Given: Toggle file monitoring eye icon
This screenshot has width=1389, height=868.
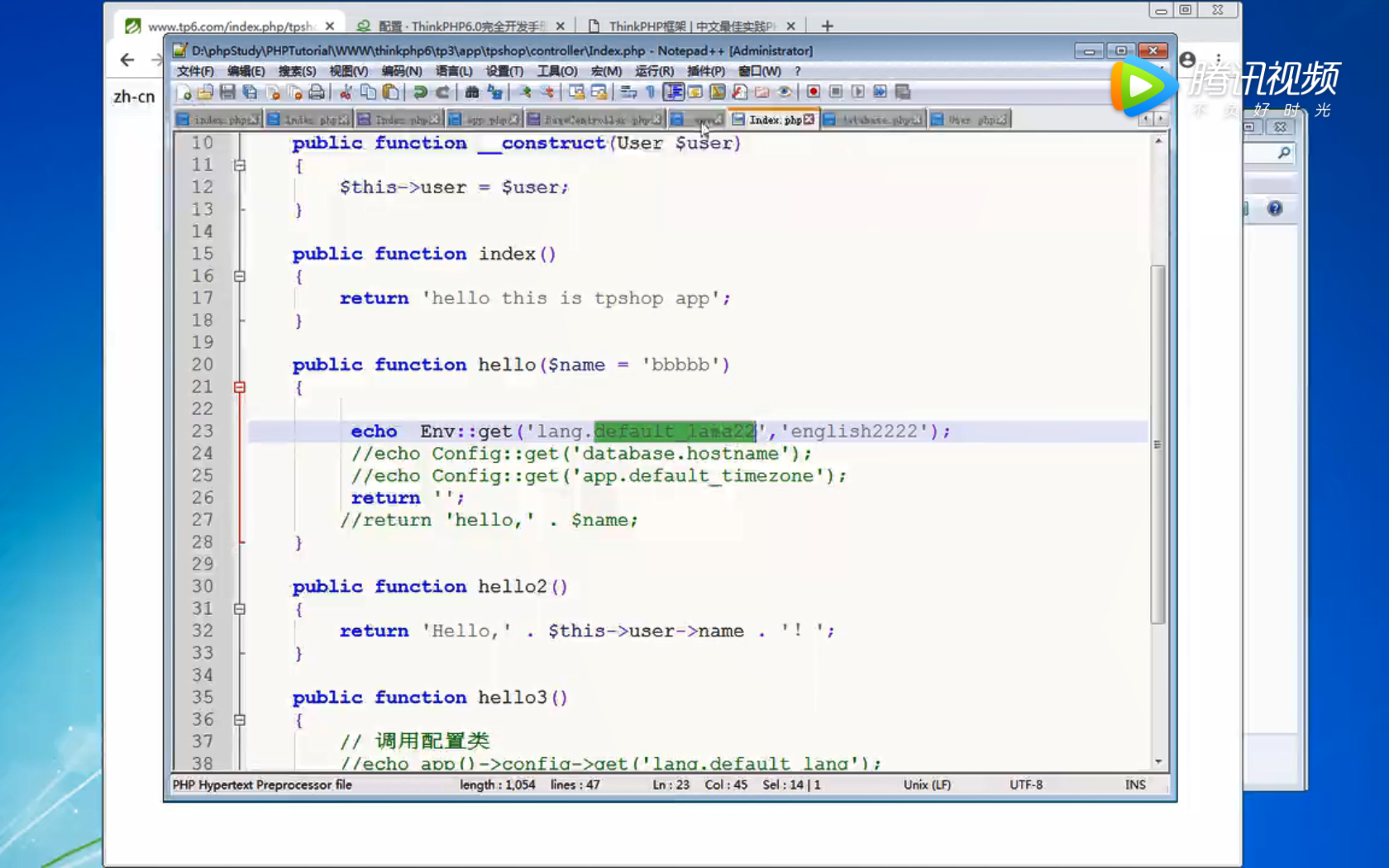Looking at the screenshot, I should coord(784,92).
